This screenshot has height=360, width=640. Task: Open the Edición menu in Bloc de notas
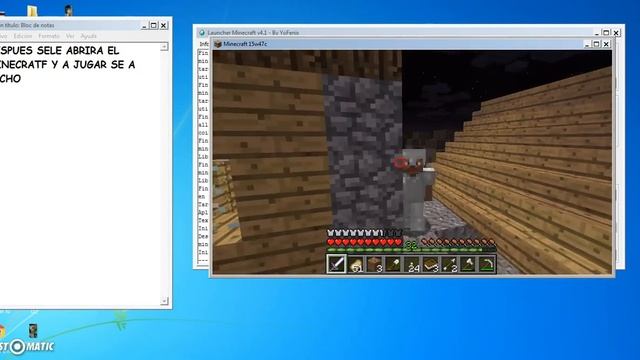(x=23, y=36)
